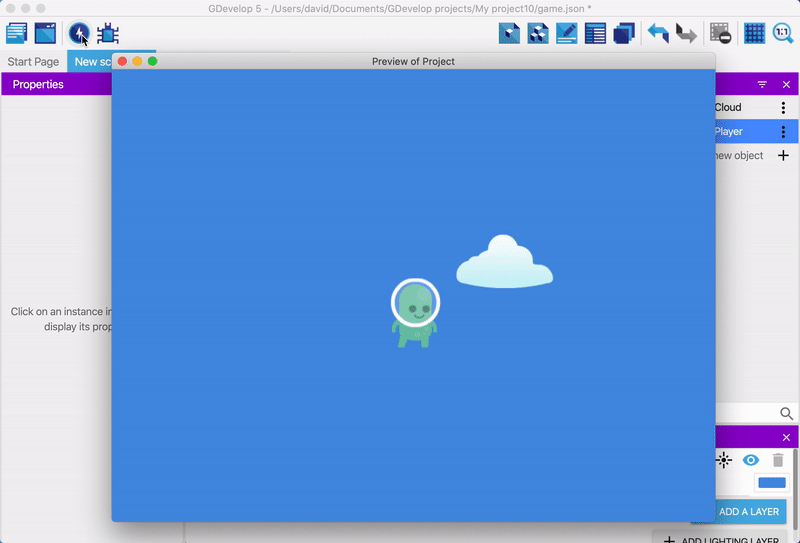Toggle base layer visibility eye

750,460
